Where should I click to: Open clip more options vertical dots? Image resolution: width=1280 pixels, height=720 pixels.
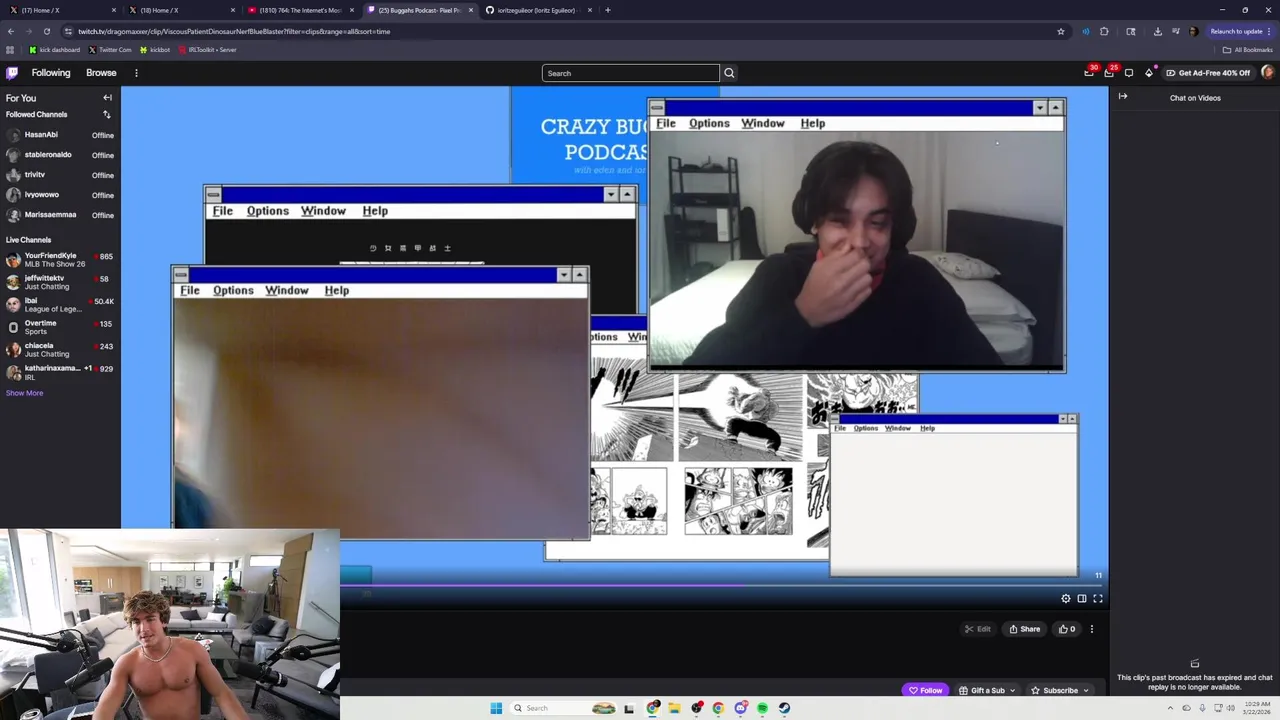click(x=1092, y=629)
